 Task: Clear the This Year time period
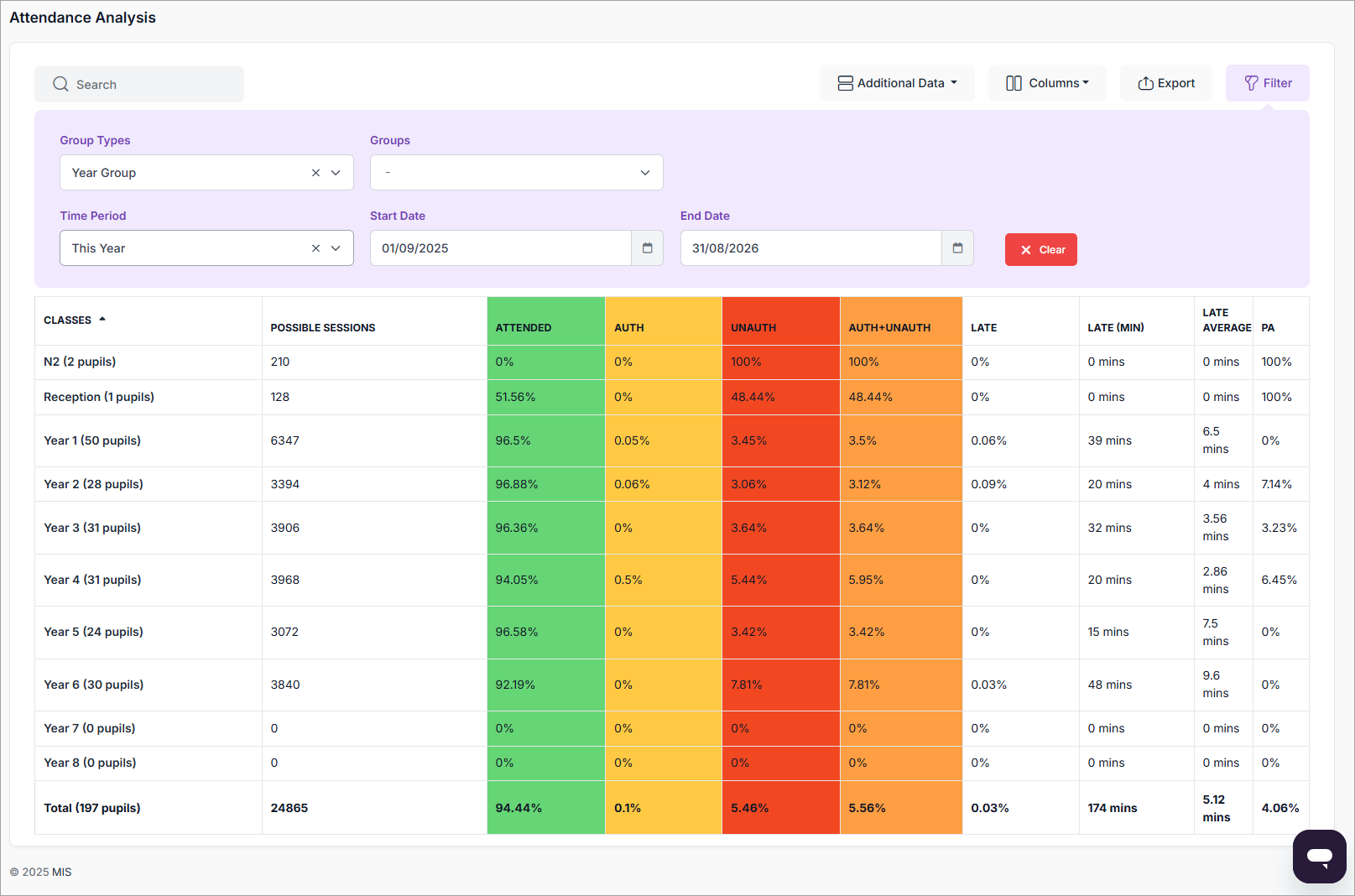tap(315, 248)
